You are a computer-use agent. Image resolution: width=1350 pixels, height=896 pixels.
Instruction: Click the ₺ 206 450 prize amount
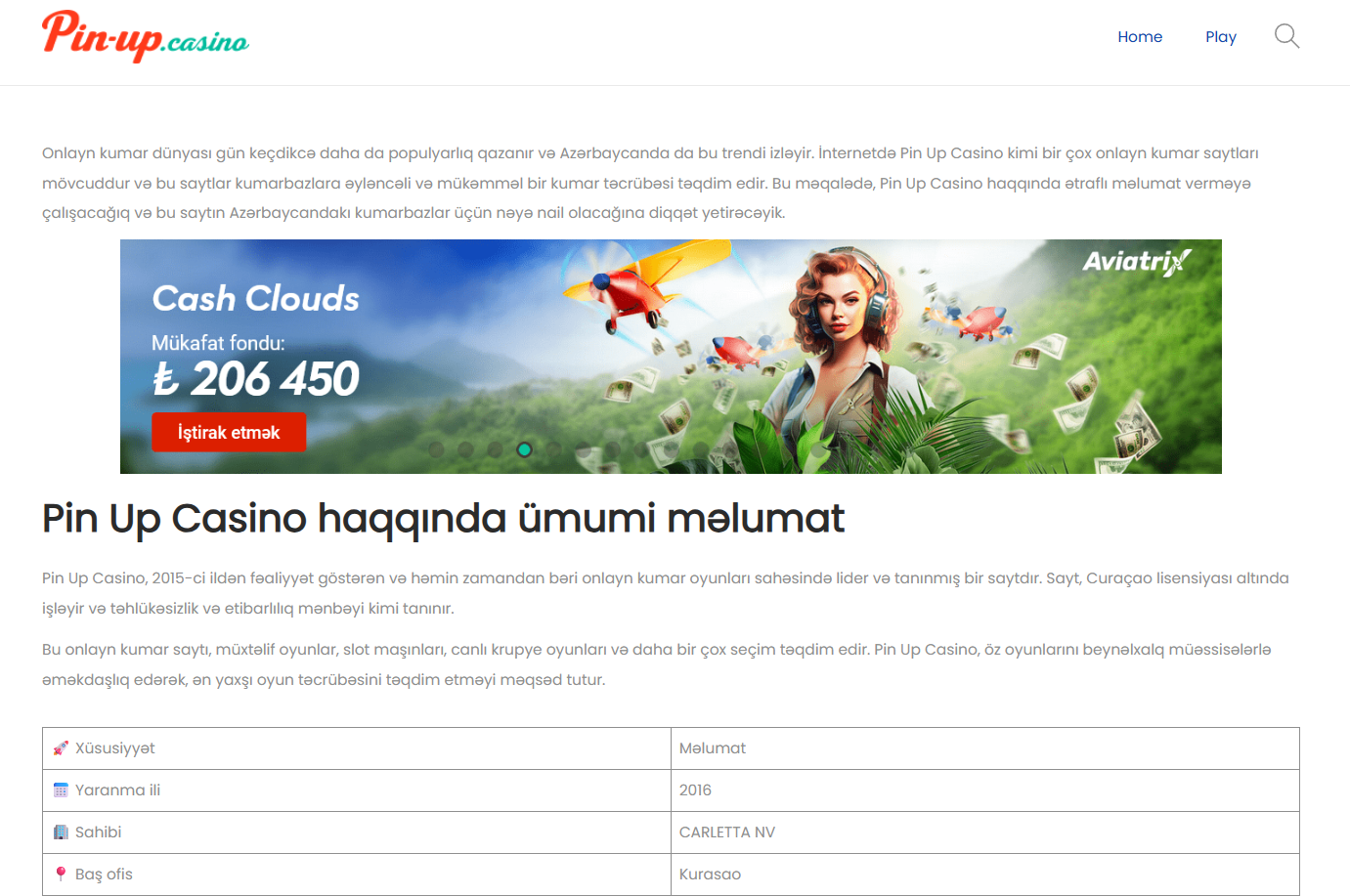pyautogui.click(x=255, y=379)
